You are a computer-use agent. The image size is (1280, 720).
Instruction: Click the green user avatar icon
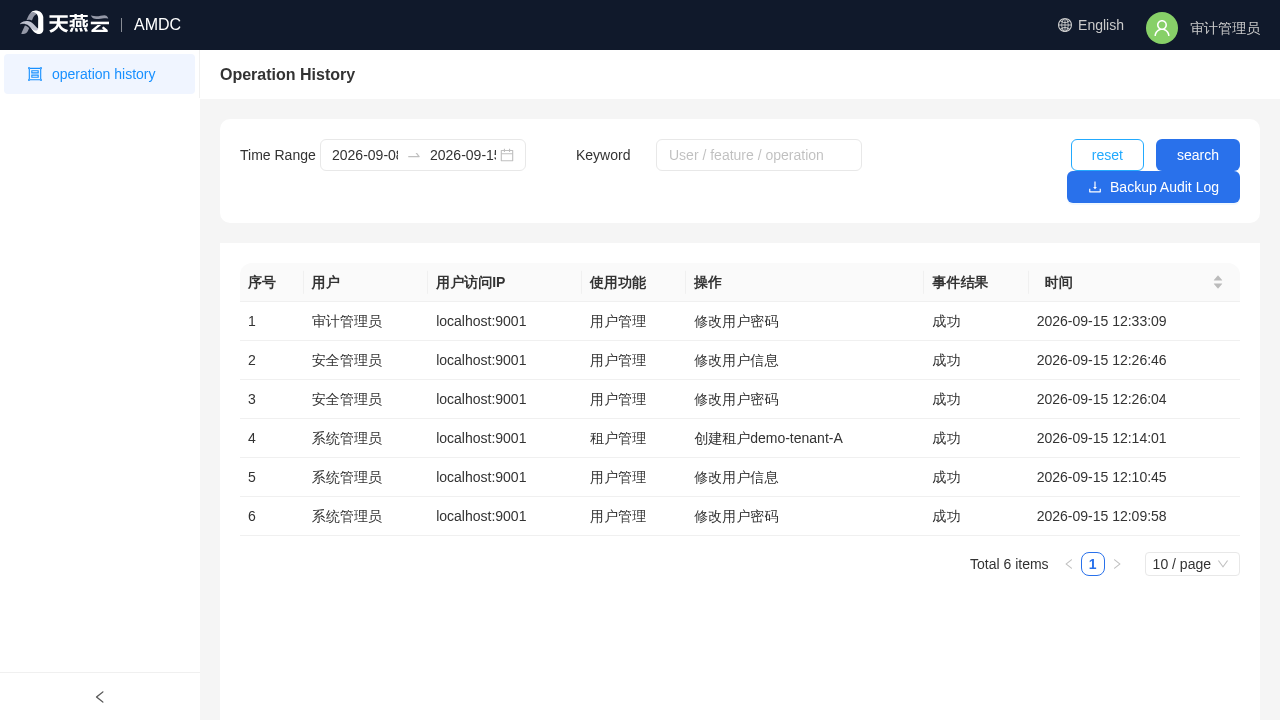[x=1162, y=28]
